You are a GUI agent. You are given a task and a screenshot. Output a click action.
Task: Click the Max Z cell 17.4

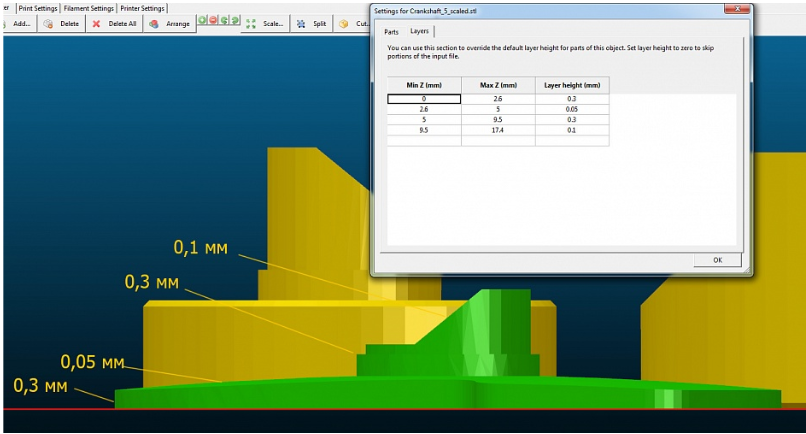click(x=498, y=130)
